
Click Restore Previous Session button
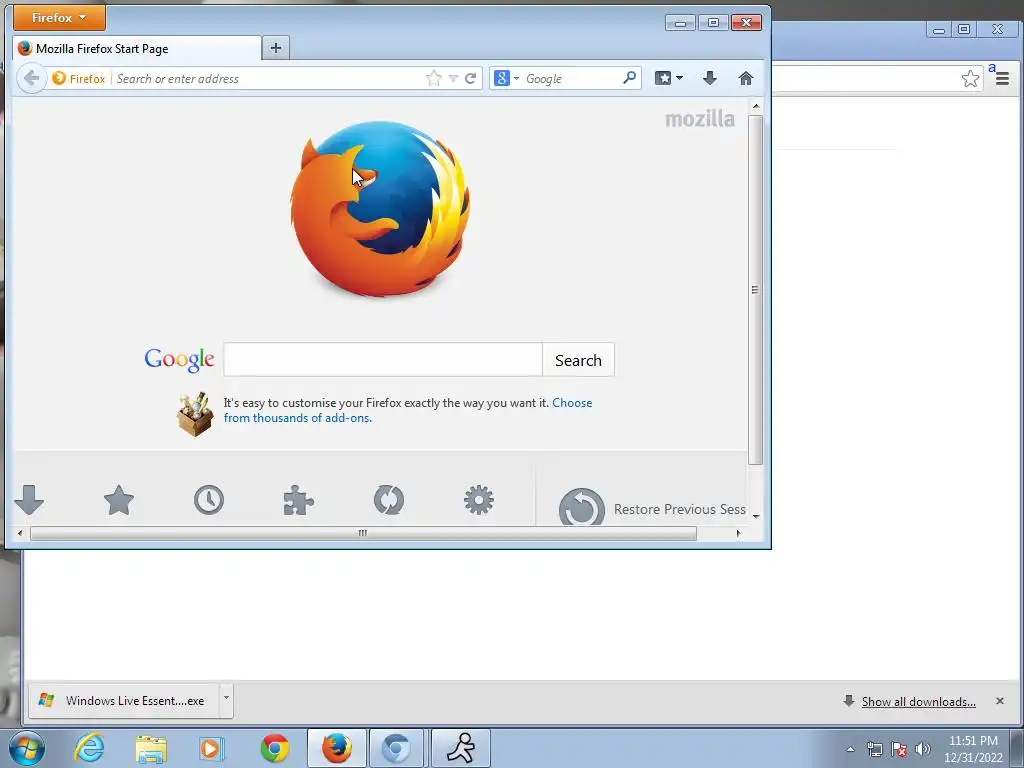coord(652,508)
